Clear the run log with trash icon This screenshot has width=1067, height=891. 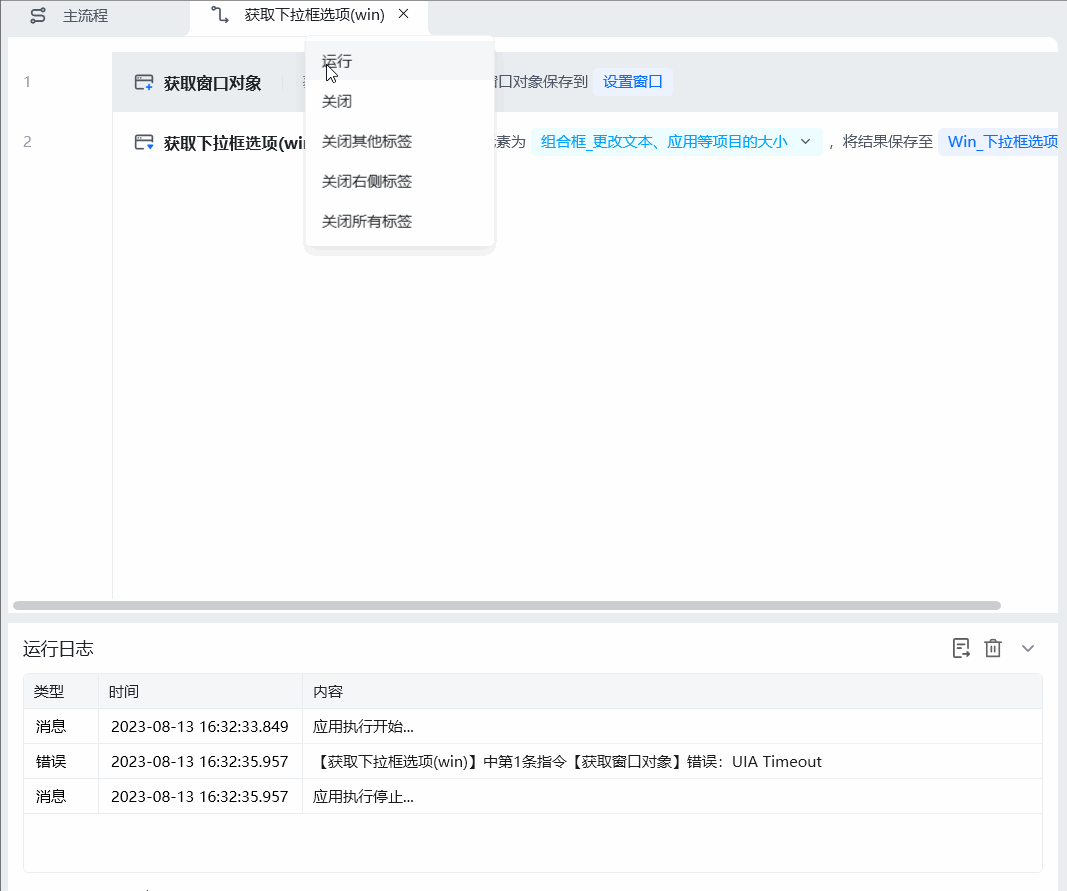(993, 648)
